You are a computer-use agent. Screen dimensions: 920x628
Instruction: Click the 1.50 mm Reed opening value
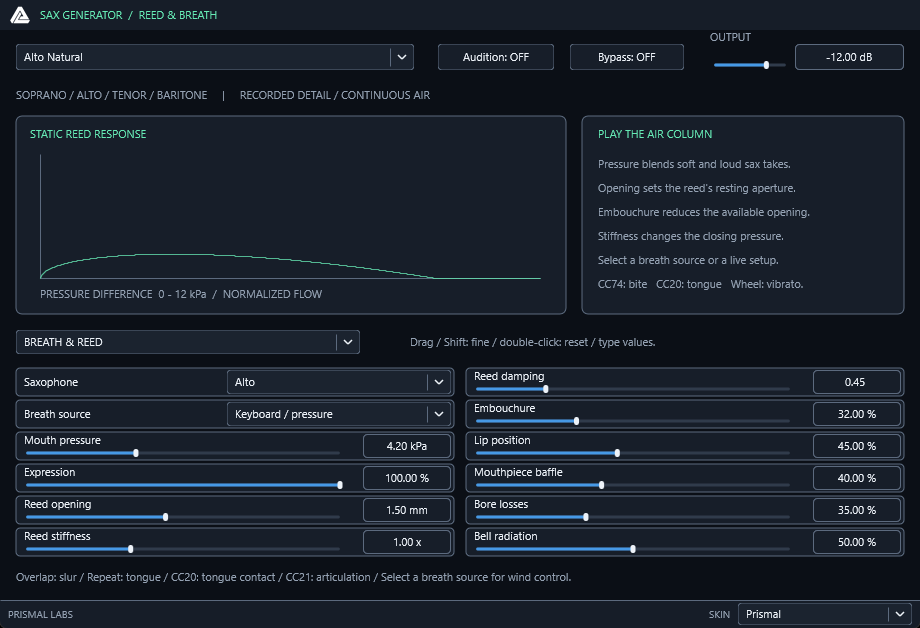pos(407,510)
